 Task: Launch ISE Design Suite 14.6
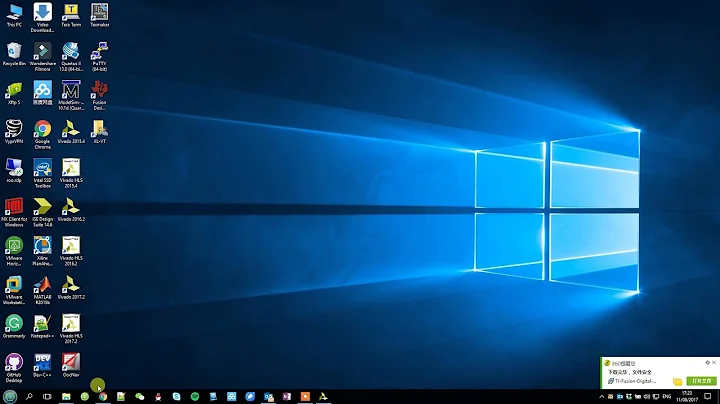42,213
